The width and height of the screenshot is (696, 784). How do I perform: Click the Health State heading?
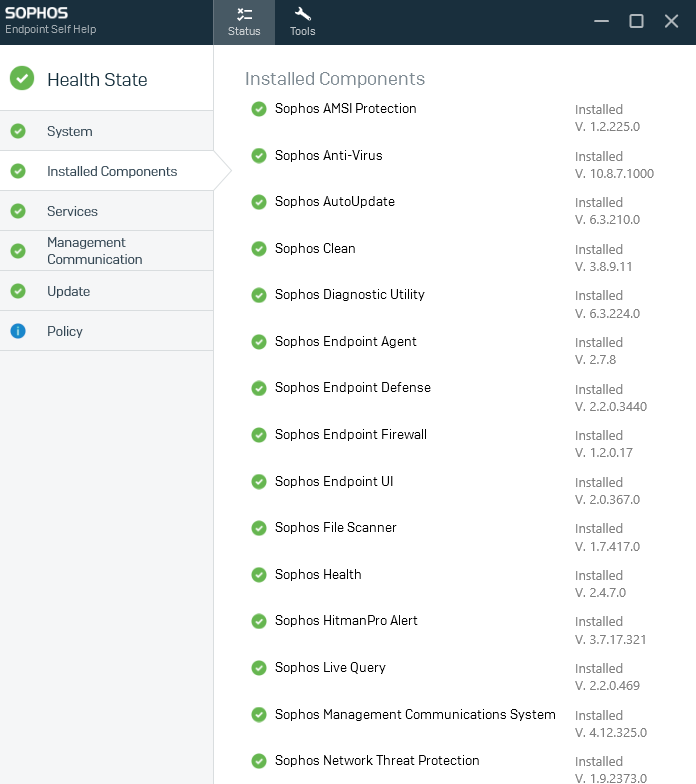[x=97, y=80]
